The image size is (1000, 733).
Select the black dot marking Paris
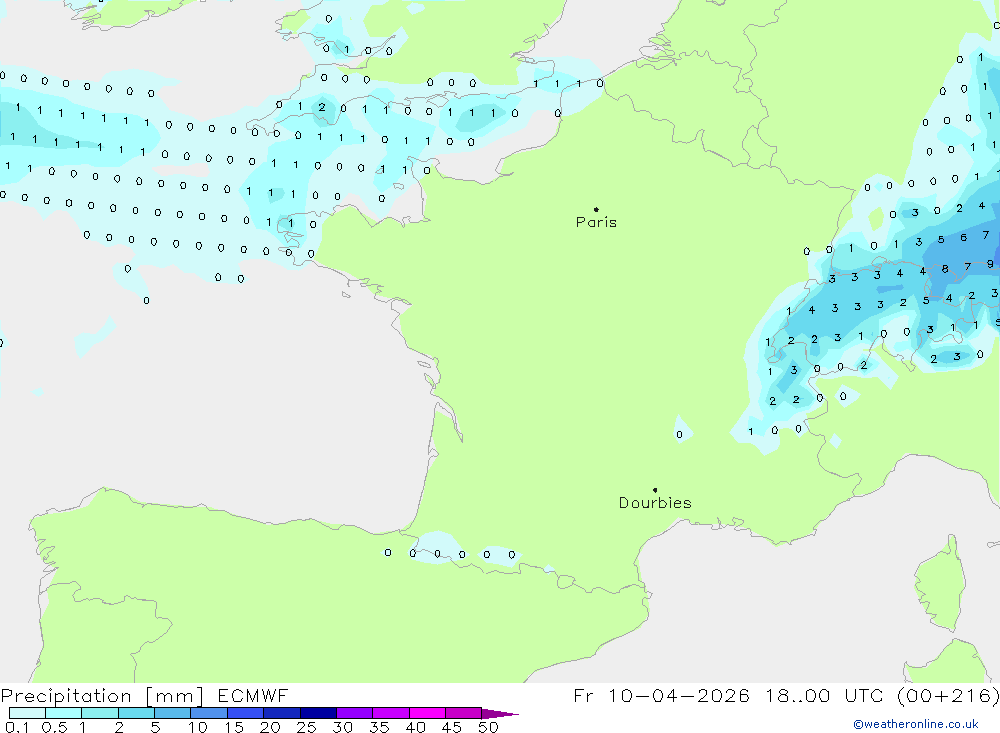[x=596, y=209]
